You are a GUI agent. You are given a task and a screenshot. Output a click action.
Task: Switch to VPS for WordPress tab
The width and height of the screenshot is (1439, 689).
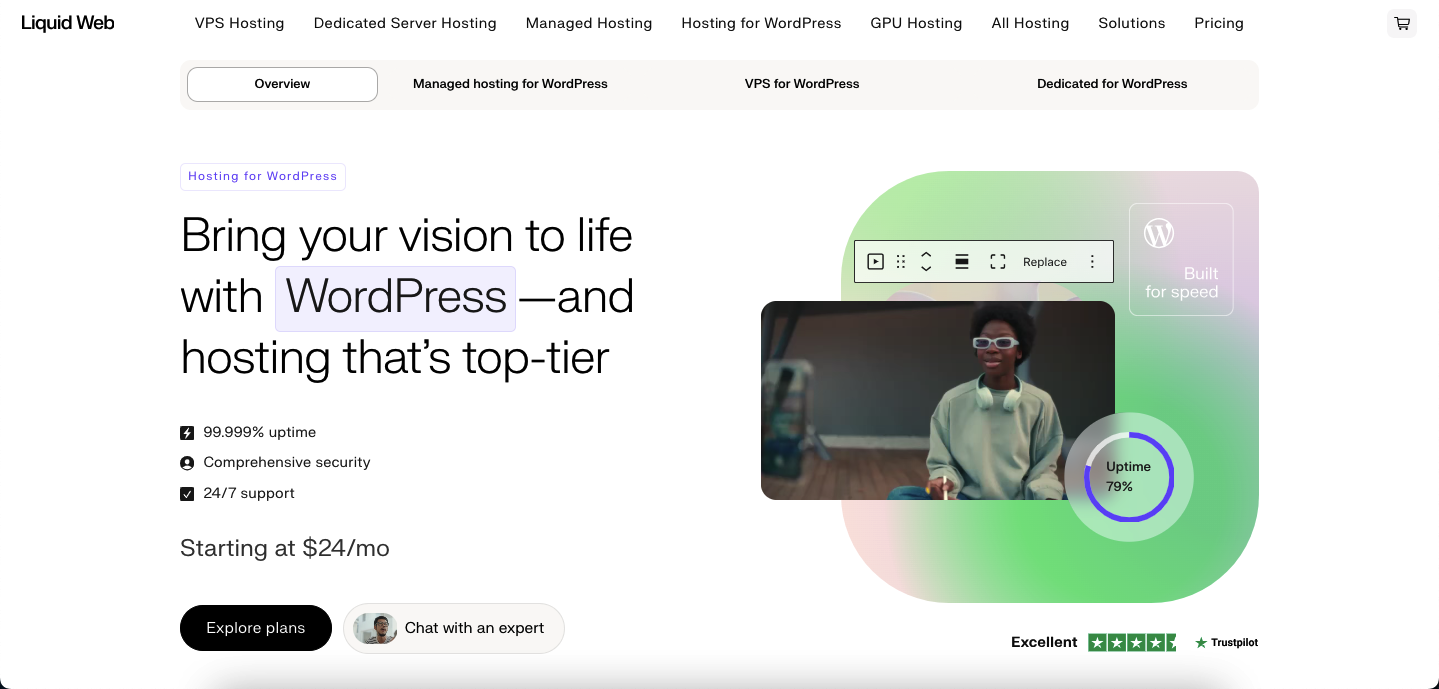802,84
